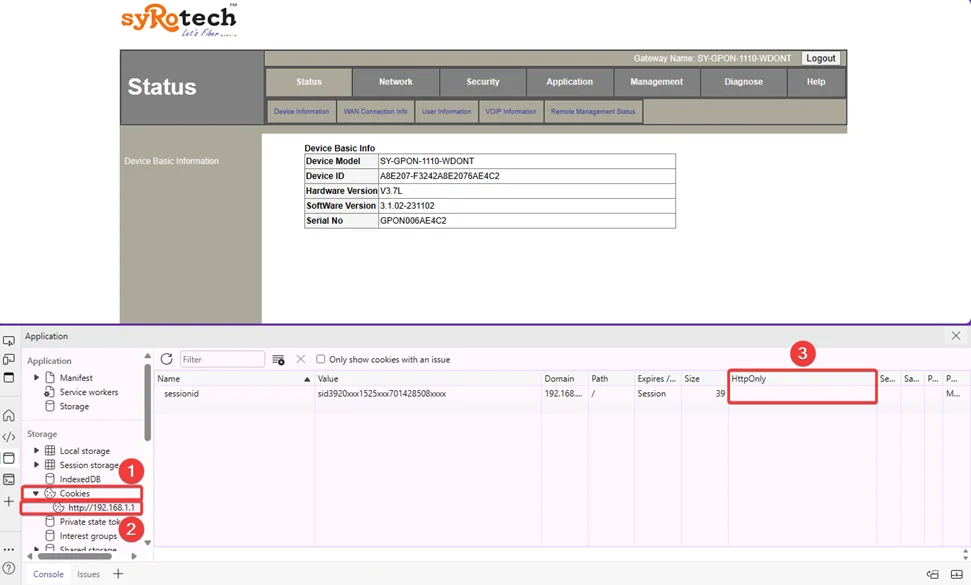Click the sidebar horizontal scrollbar thumb
The image size is (971, 585).
click(76, 556)
